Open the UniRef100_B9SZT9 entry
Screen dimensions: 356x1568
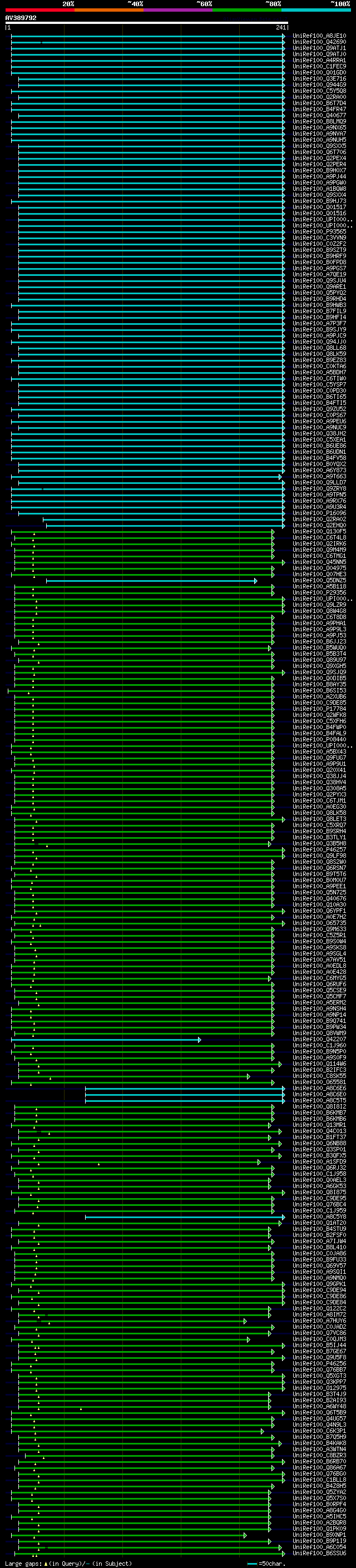(x=319, y=250)
